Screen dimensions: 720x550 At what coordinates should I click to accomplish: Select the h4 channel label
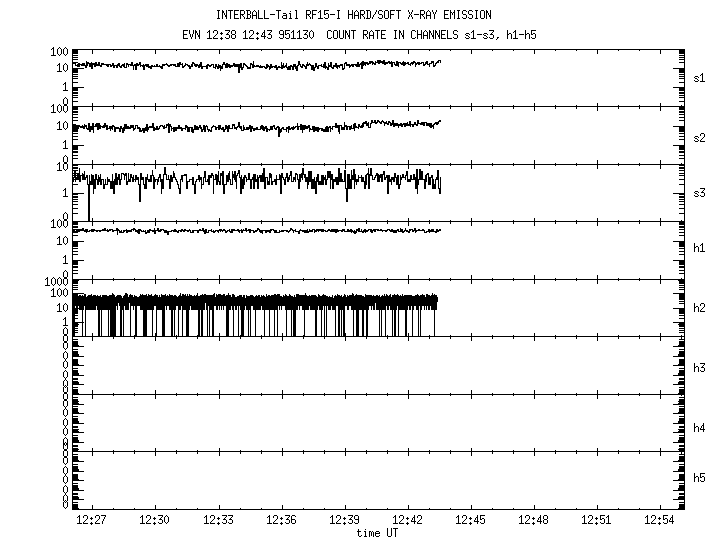(x=699, y=428)
